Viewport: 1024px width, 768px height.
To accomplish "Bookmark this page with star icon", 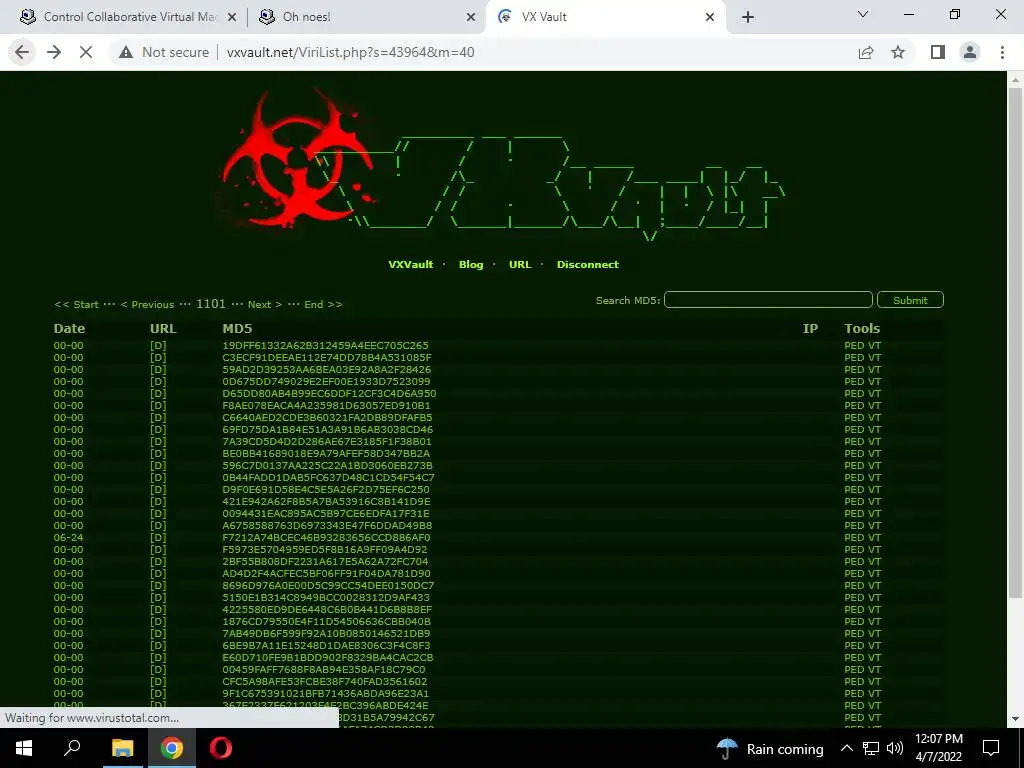I will click(x=898, y=52).
